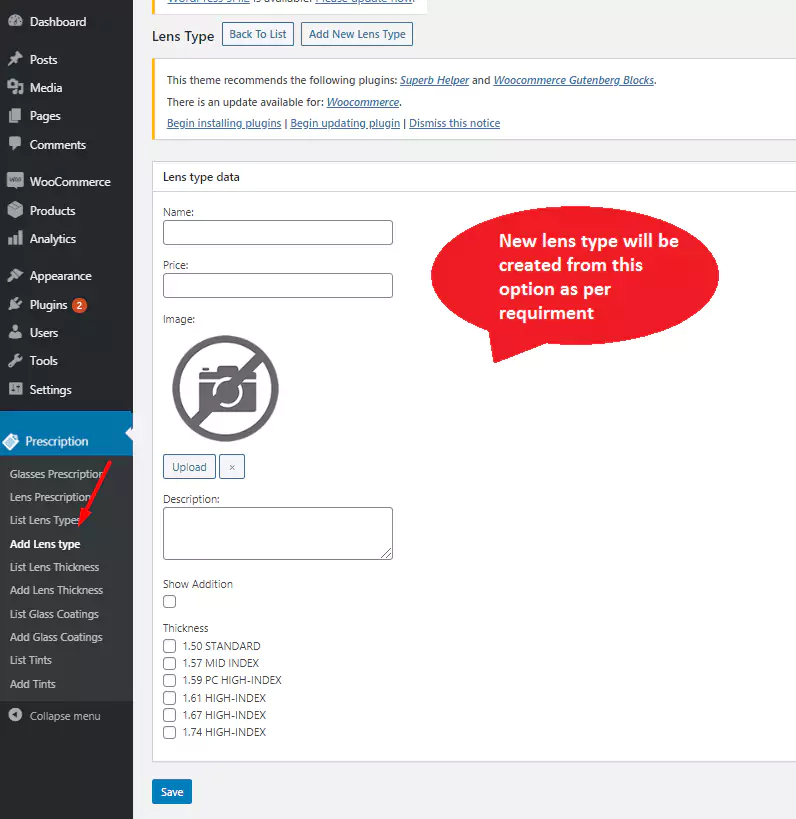
Task: Click the Prescription tag icon
Action: pos(11,441)
